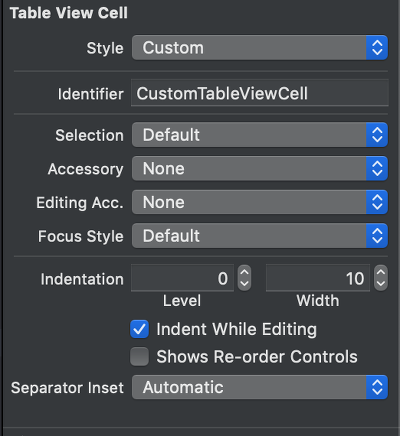Viewport: 400px width, 436px height.
Task: Increase the Indentation Level stepper
Action: pyautogui.click(x=244, y=272)
